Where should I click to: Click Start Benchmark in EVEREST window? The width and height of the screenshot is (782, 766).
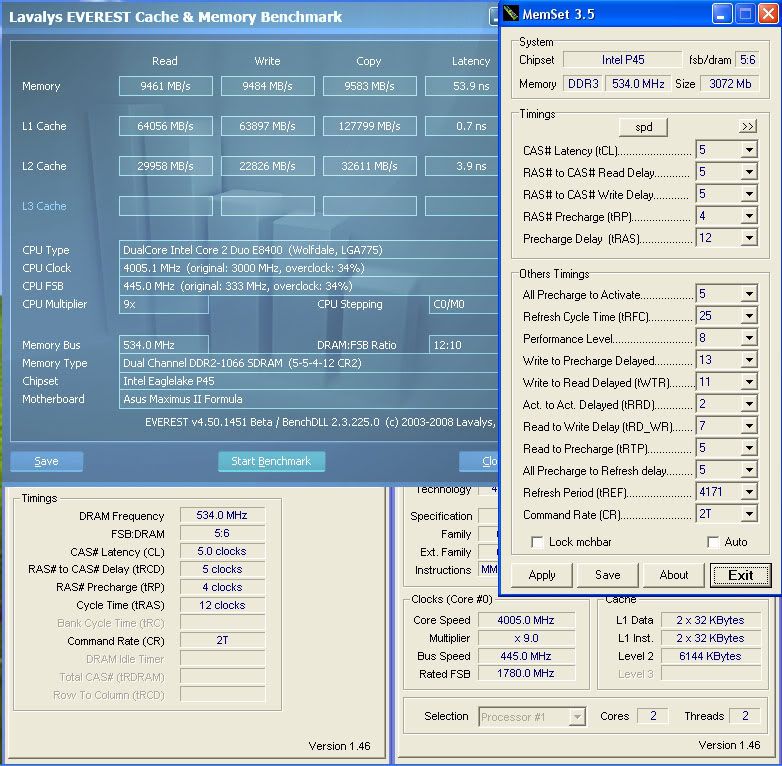pos(271,461)
